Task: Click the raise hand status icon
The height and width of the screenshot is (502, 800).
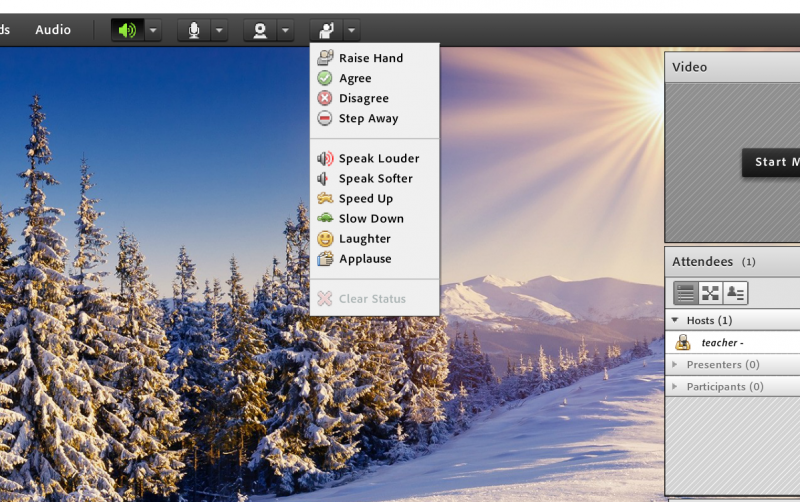Action: click(325, 30)
